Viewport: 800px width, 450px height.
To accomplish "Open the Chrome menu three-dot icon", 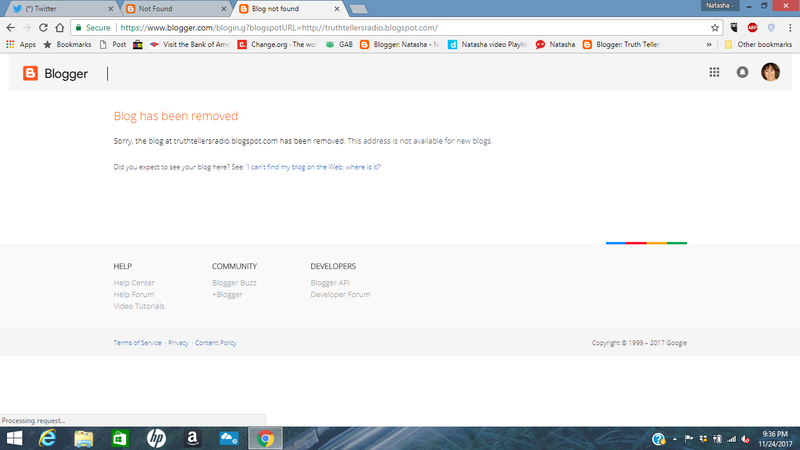I will point(789,28).
